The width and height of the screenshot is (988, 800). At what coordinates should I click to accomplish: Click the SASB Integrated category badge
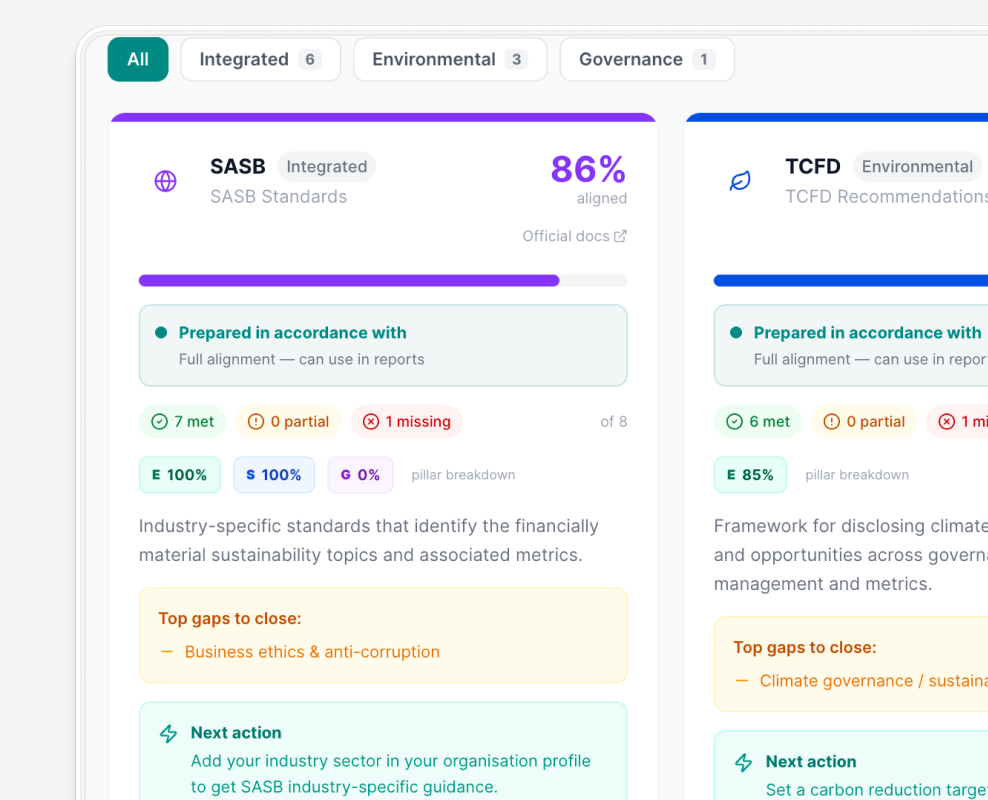point(326,166)
